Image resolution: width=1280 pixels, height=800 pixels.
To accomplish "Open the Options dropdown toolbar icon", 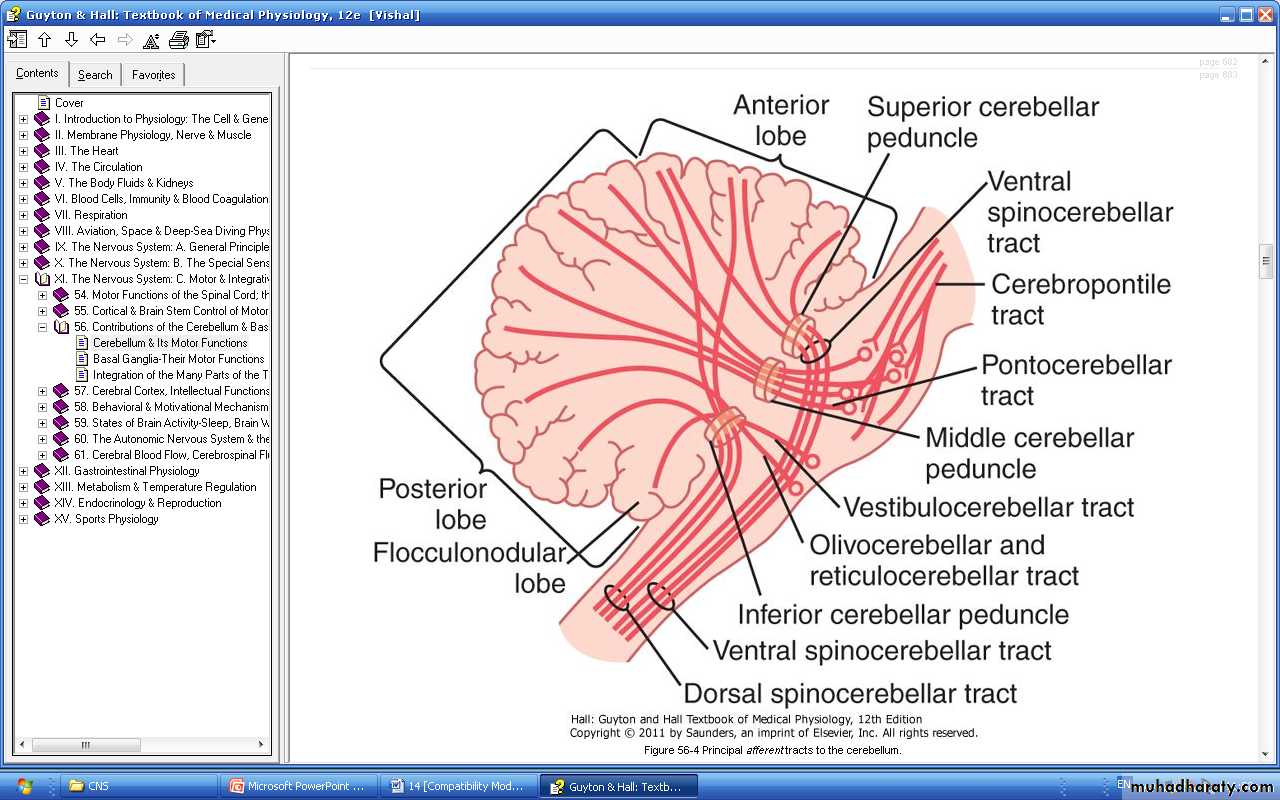I will click(206, 40).
